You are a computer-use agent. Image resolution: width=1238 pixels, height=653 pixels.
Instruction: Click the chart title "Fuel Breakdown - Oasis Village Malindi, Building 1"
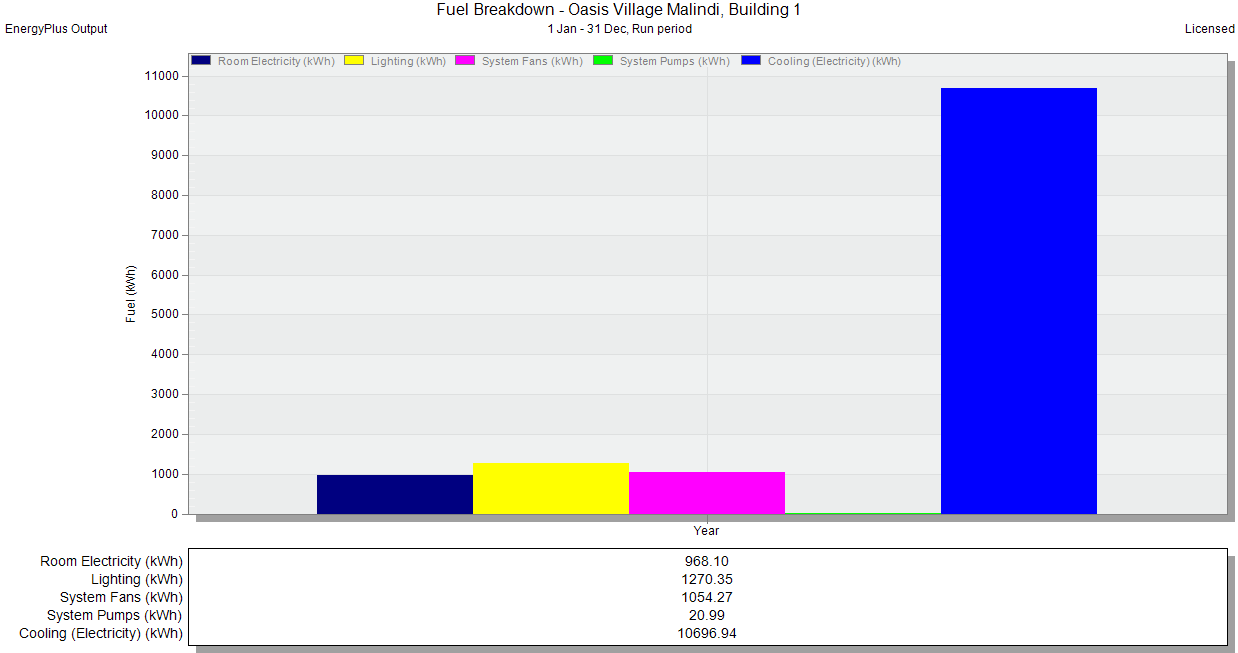pos(619,10)
